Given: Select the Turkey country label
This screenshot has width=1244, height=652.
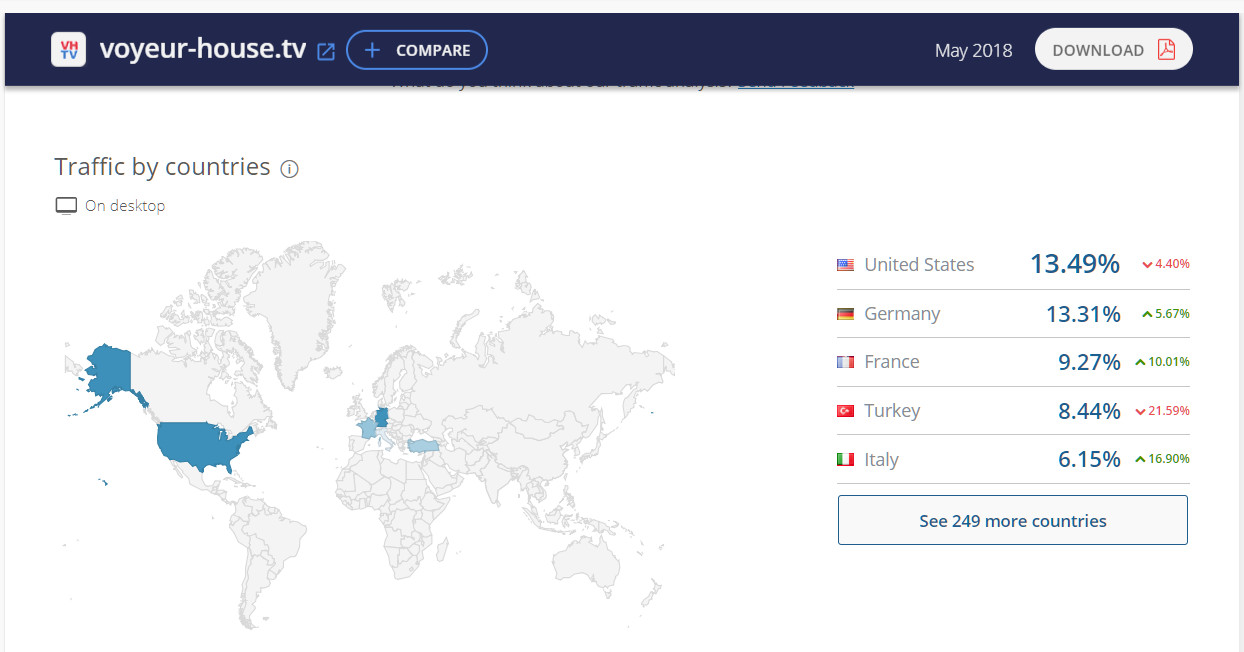Looking at the screenshot, I should click(x=892, y=411).
